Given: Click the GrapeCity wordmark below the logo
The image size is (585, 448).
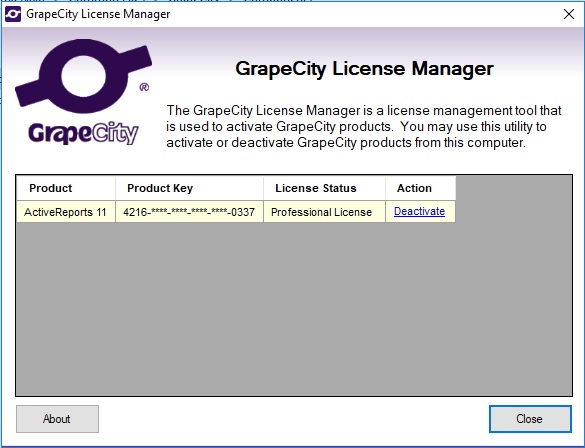Looking at the screenshot, I should pyautogui.click(x=84, y=133).
